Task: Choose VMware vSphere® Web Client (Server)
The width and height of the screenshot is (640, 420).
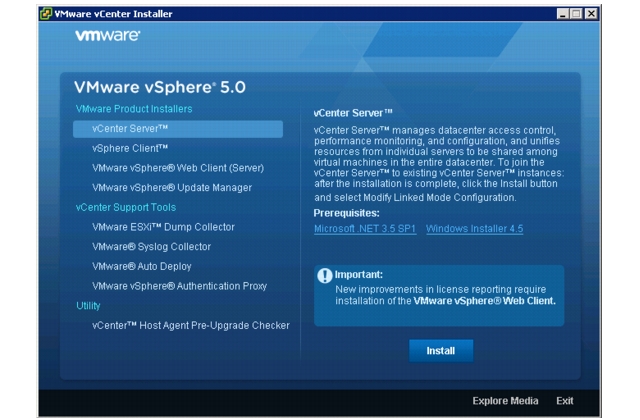Action: tap(178, 168)
